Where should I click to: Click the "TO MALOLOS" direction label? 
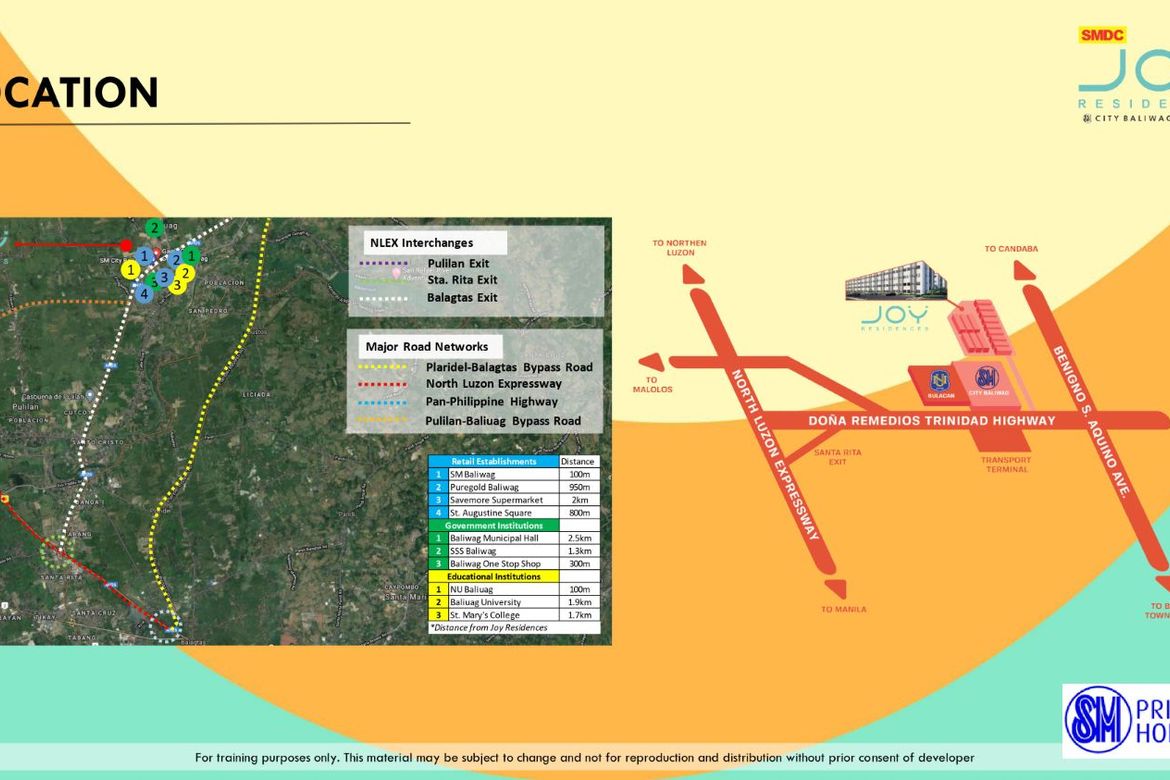[x=652, y=384]
